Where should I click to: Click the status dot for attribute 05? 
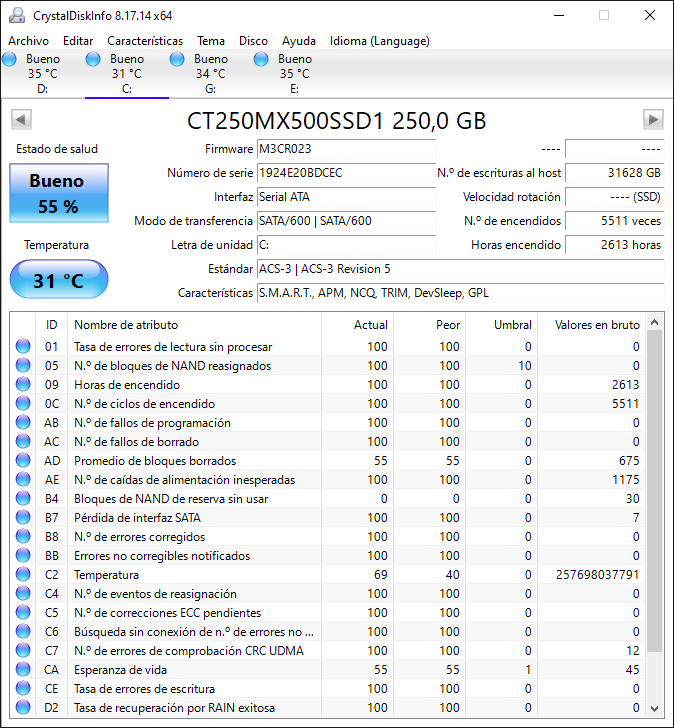click(23, 365)
